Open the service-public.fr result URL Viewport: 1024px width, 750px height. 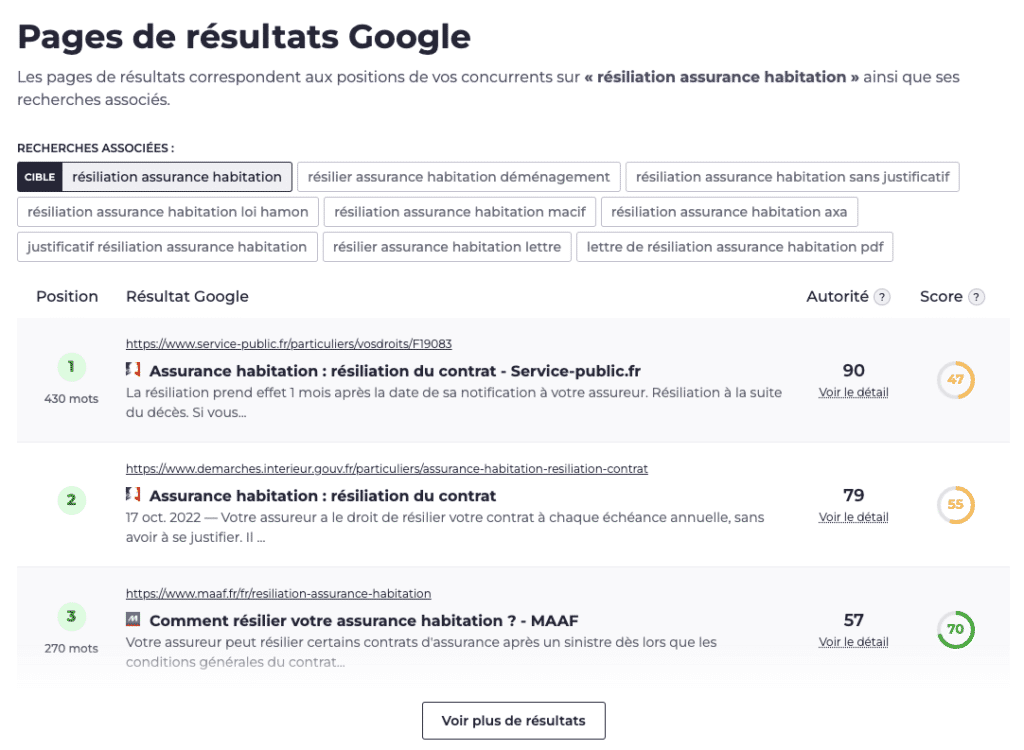tap(288, 343)
